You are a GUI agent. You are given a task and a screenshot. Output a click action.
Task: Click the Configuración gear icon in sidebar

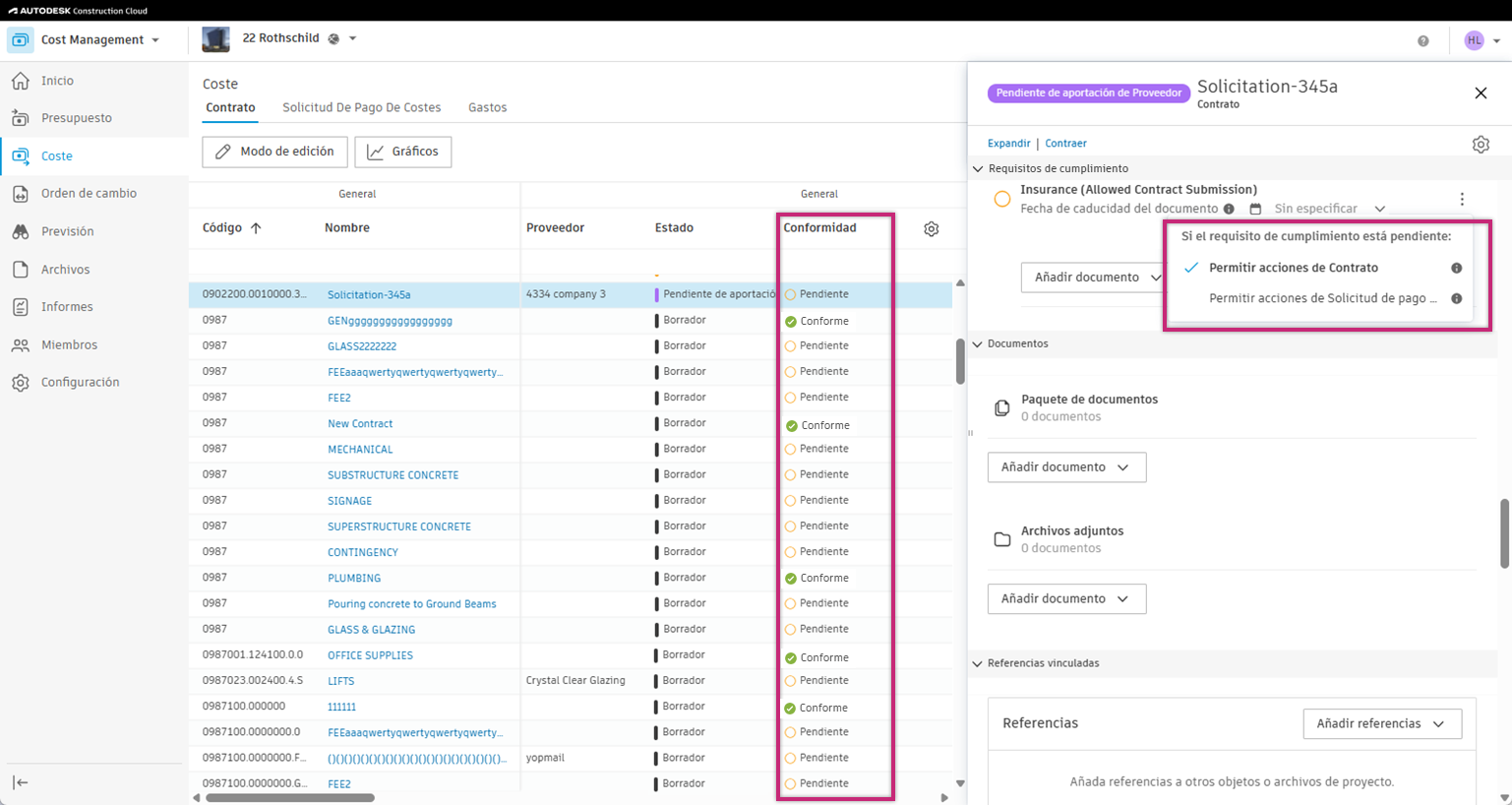pos(21,383)
